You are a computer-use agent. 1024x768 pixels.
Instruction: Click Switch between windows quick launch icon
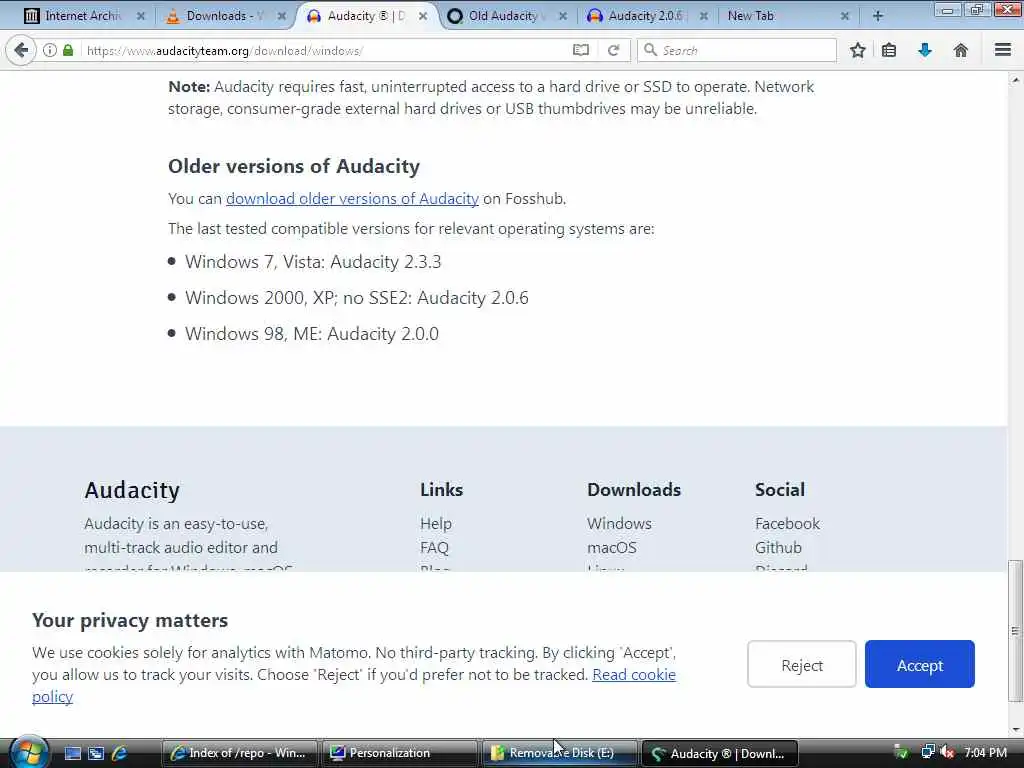pyautogui.click(x=96, y=753)
